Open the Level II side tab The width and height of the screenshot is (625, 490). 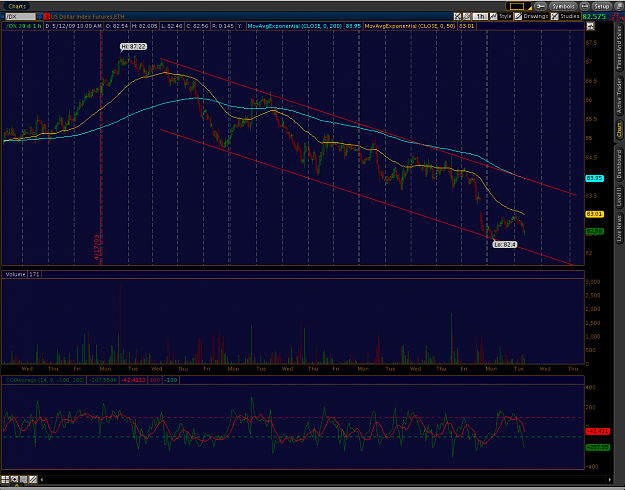tap(619, 197)
